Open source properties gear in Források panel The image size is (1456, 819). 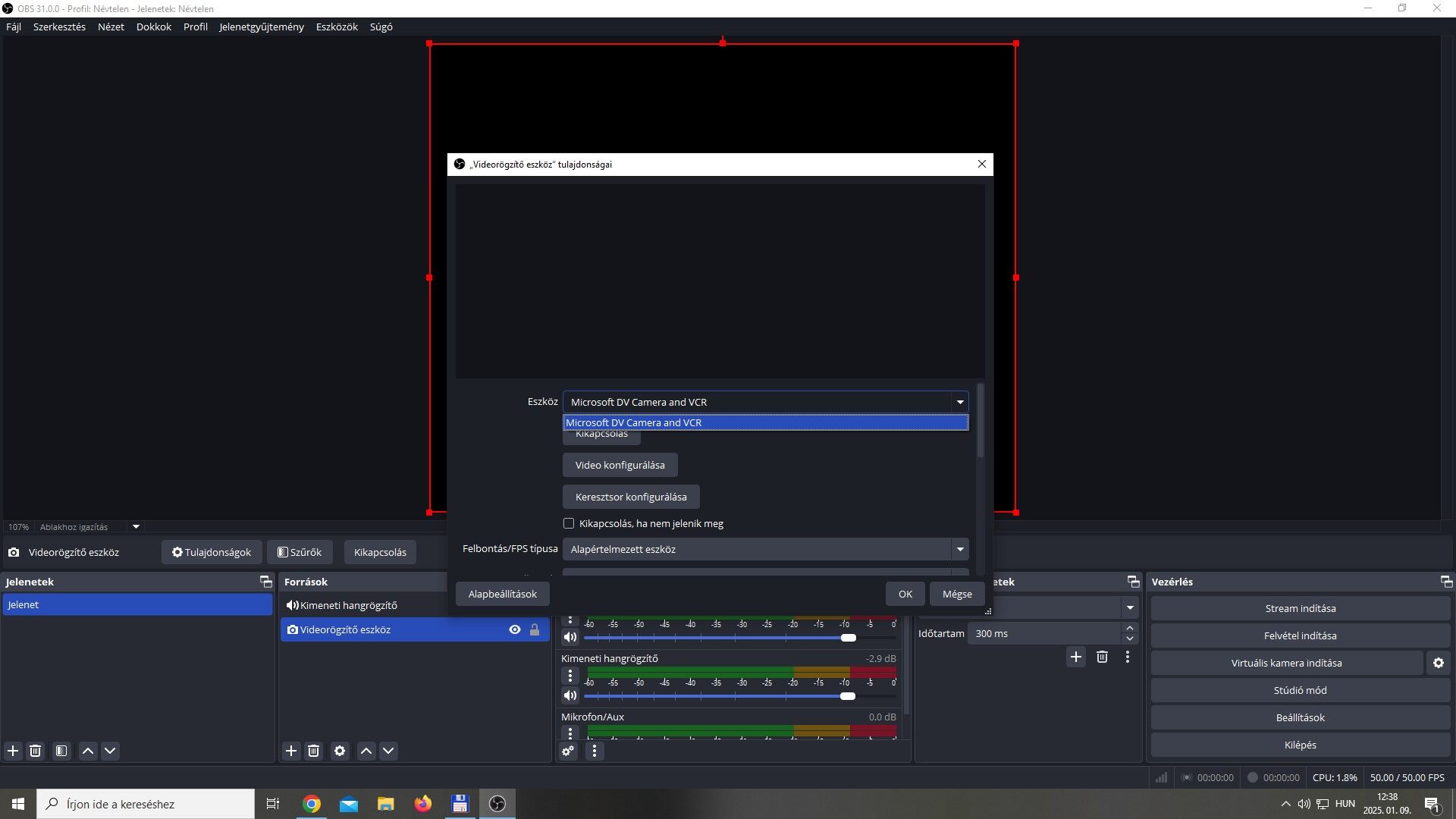340,751
